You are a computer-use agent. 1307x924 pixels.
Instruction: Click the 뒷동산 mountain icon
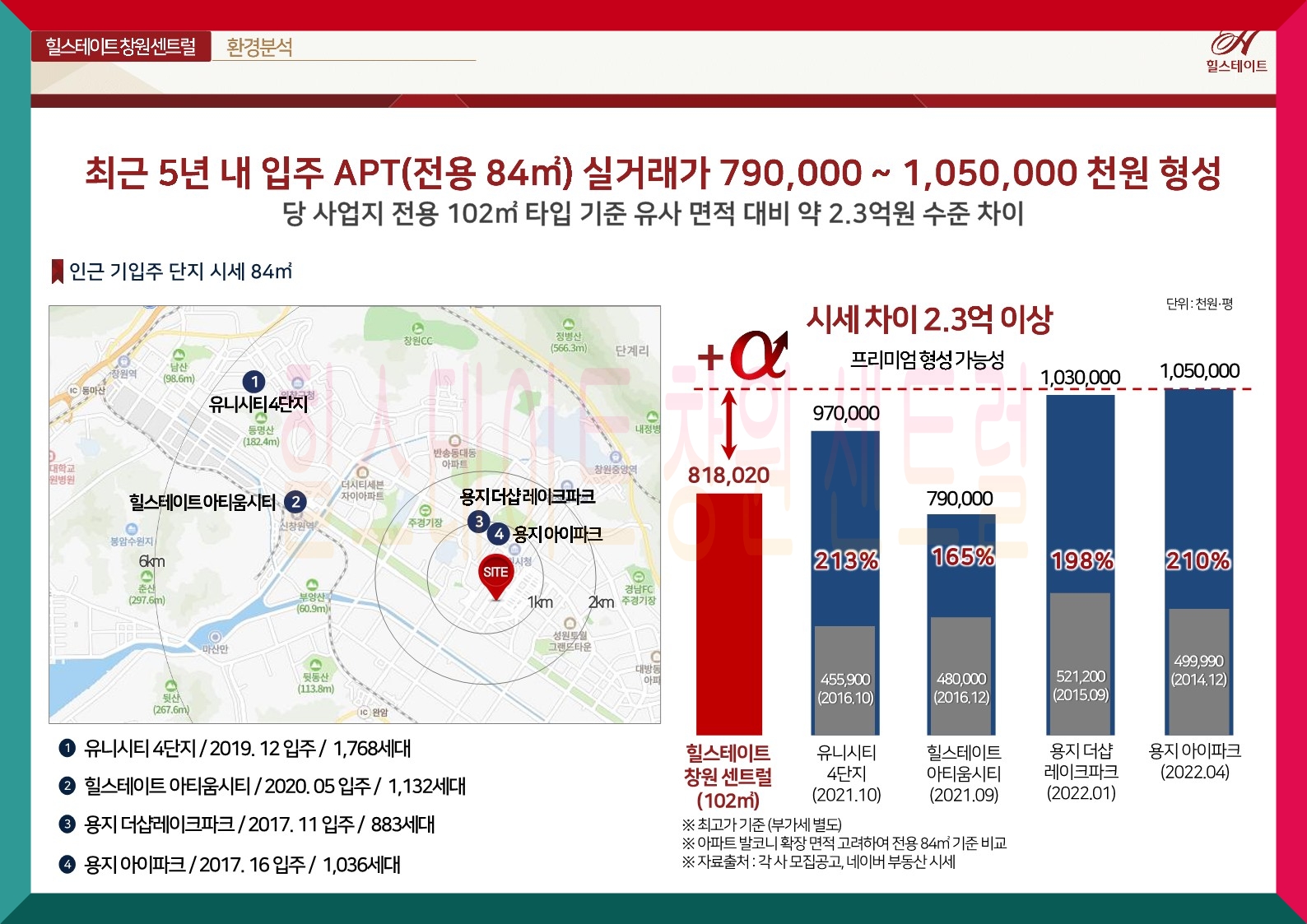[x=315, y=665]
